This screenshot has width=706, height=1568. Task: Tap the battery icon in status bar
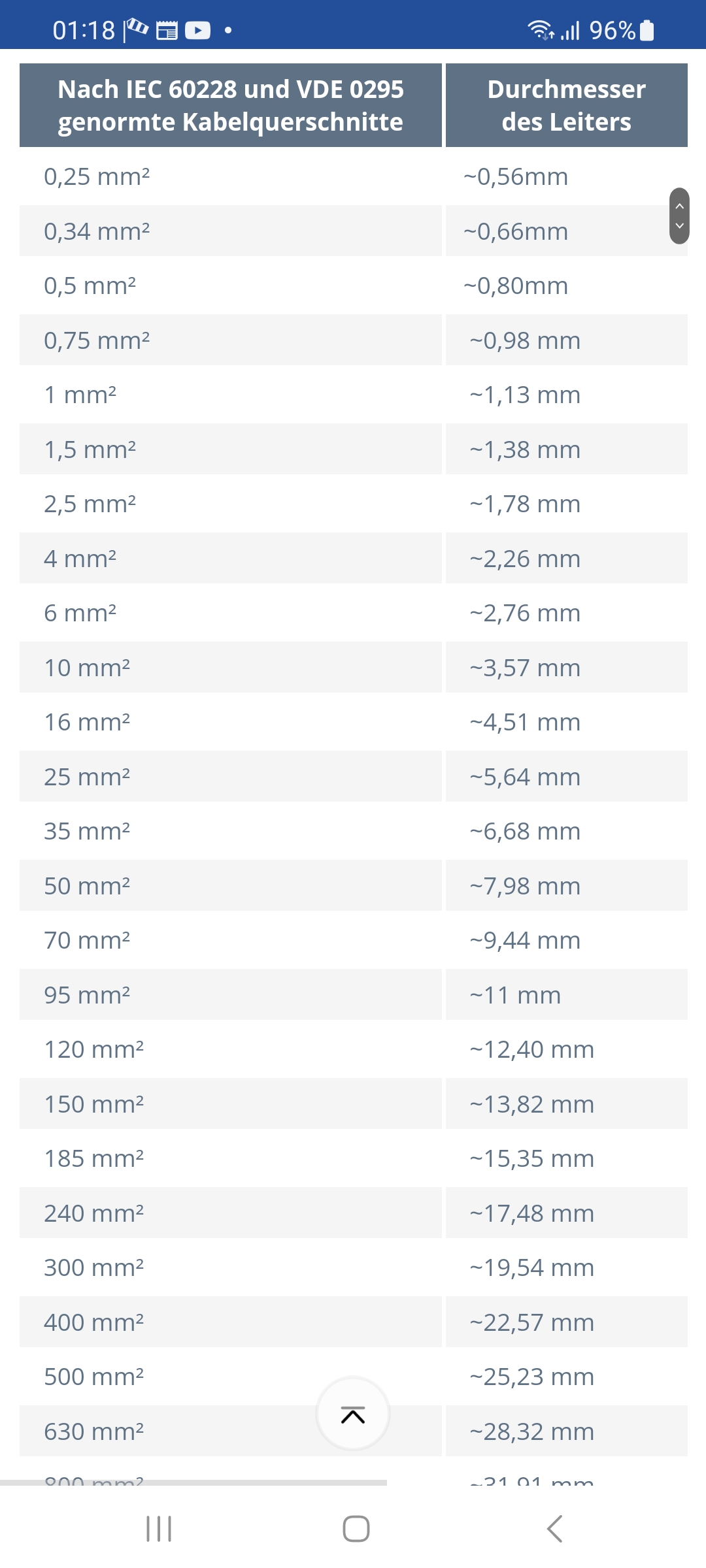pos(647,30)
